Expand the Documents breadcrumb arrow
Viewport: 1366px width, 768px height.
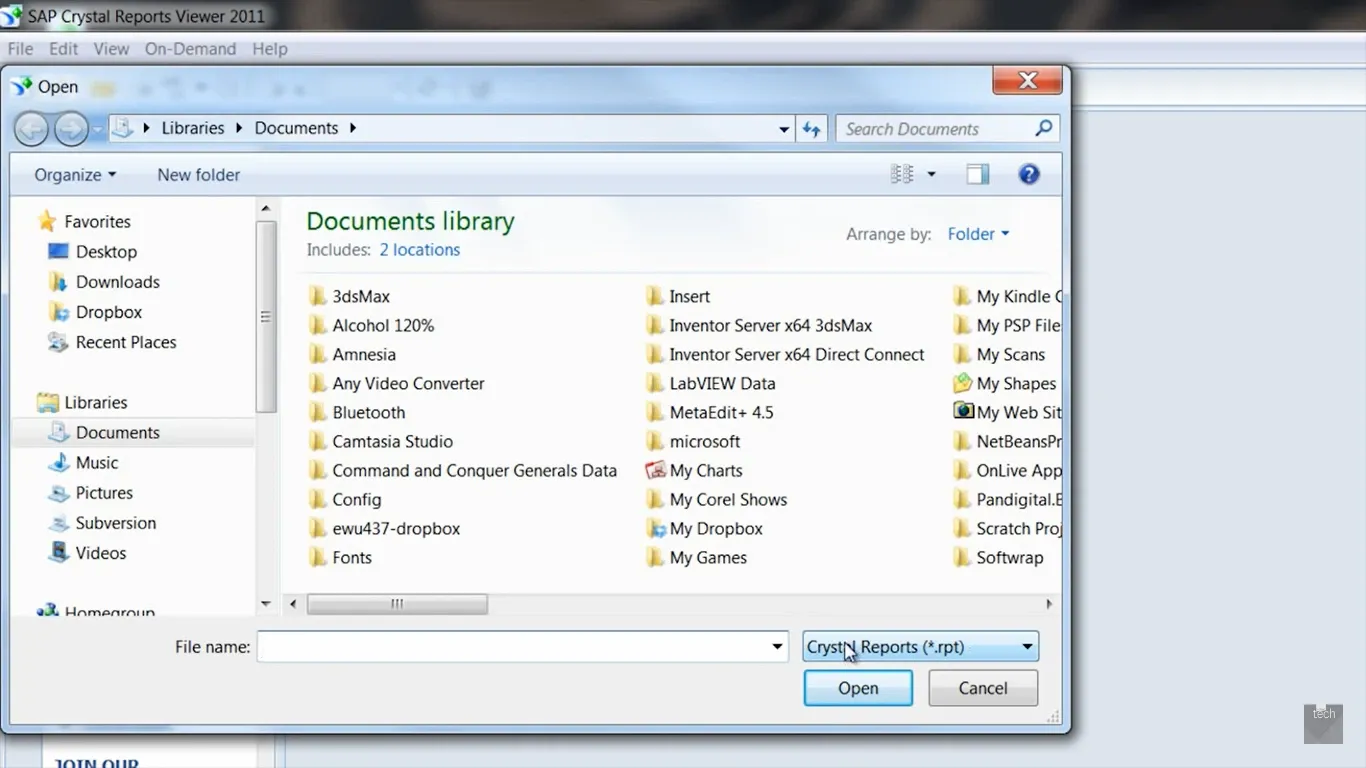[x=353, y=128]
